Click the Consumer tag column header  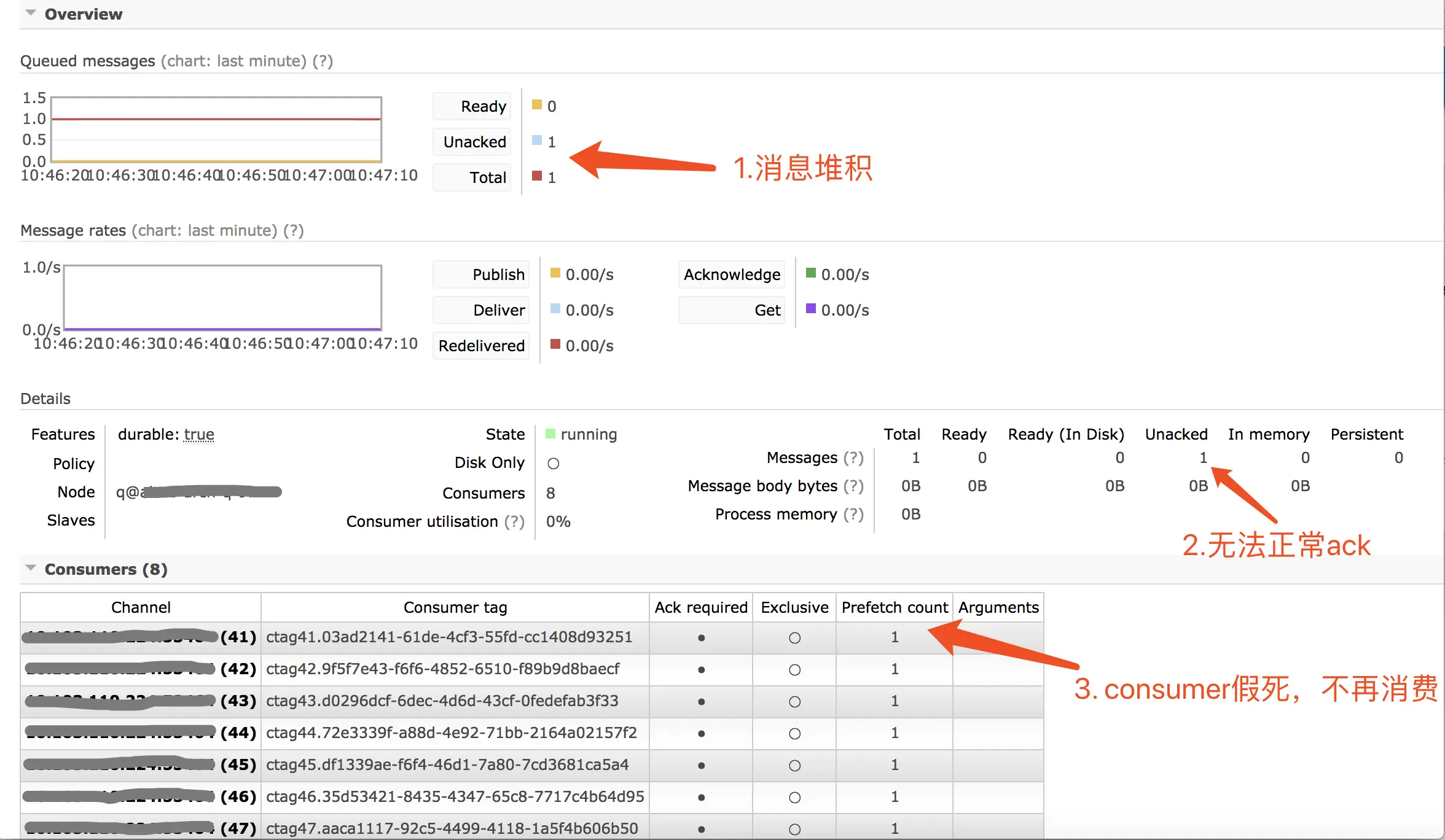click(455, 607)
